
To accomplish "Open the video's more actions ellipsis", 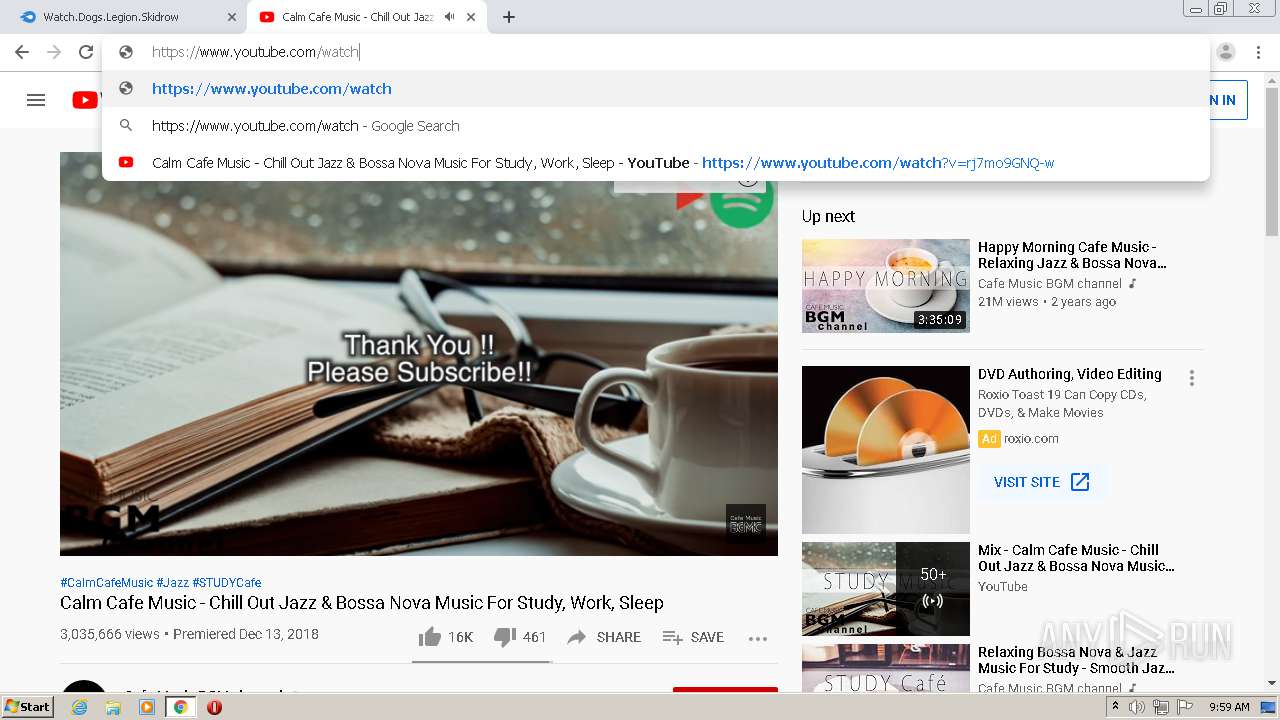I will [758, 638].
